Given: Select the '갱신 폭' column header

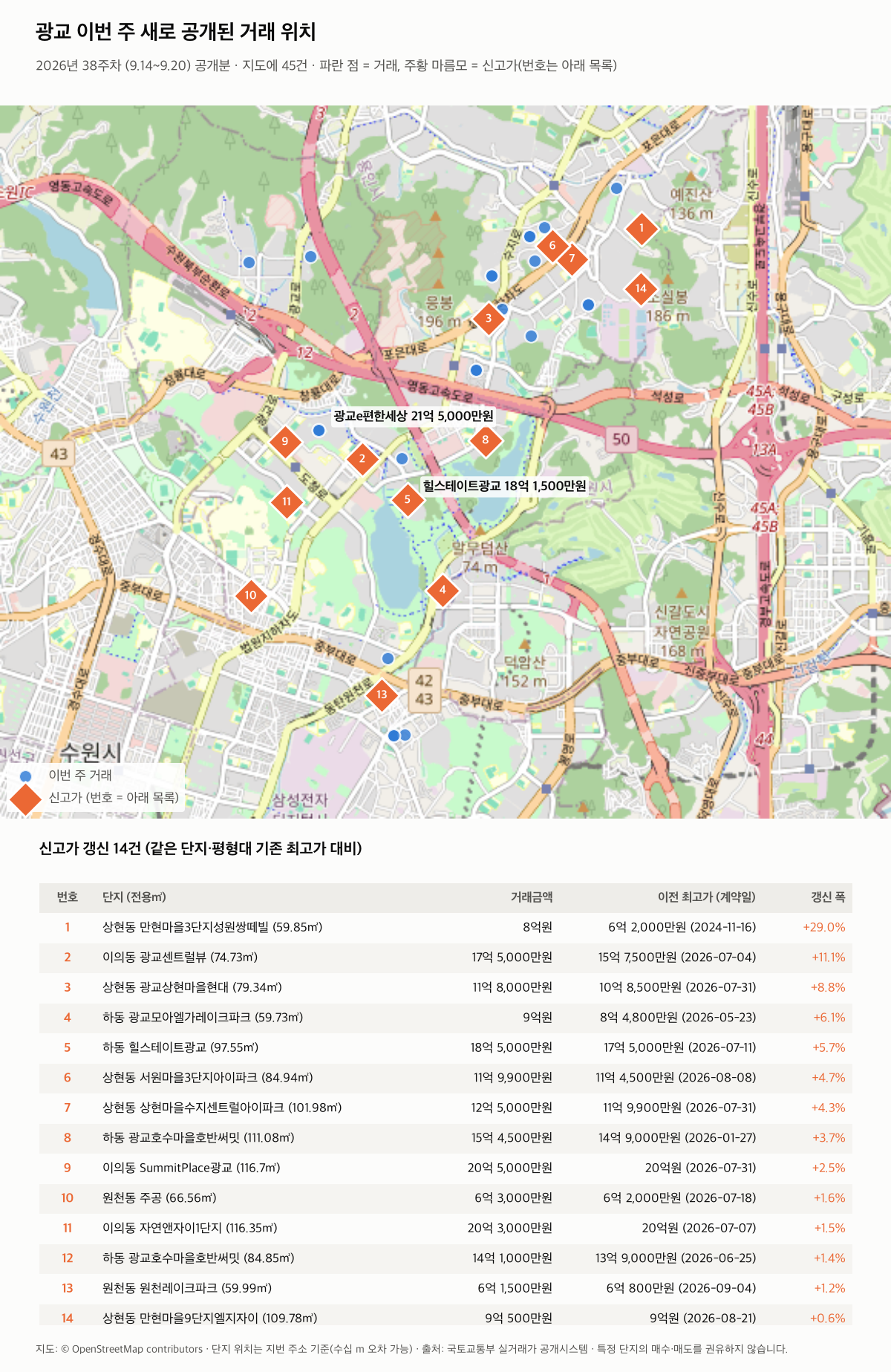Looking at the screenshot, I should [x=828, y=897].
